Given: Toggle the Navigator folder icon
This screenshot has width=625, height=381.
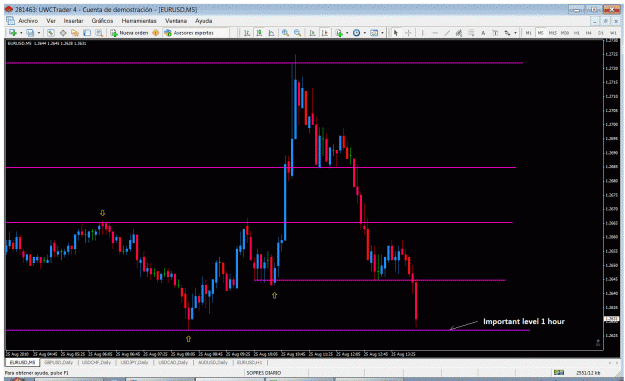Looking at the screenshot, I should tap(75, 33).
